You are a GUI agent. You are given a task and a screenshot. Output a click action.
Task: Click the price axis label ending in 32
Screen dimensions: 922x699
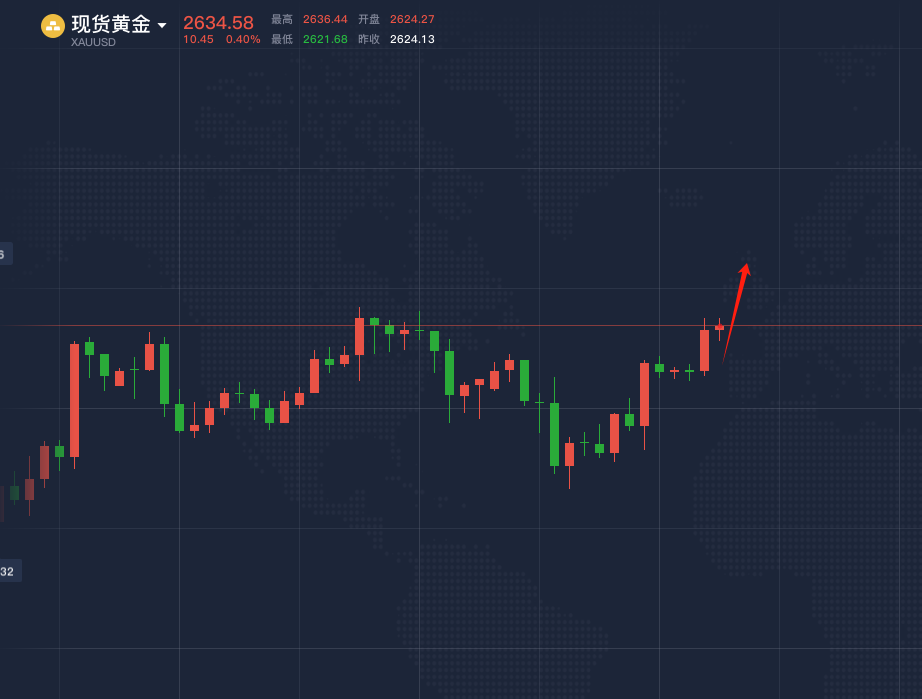point(8,571)
